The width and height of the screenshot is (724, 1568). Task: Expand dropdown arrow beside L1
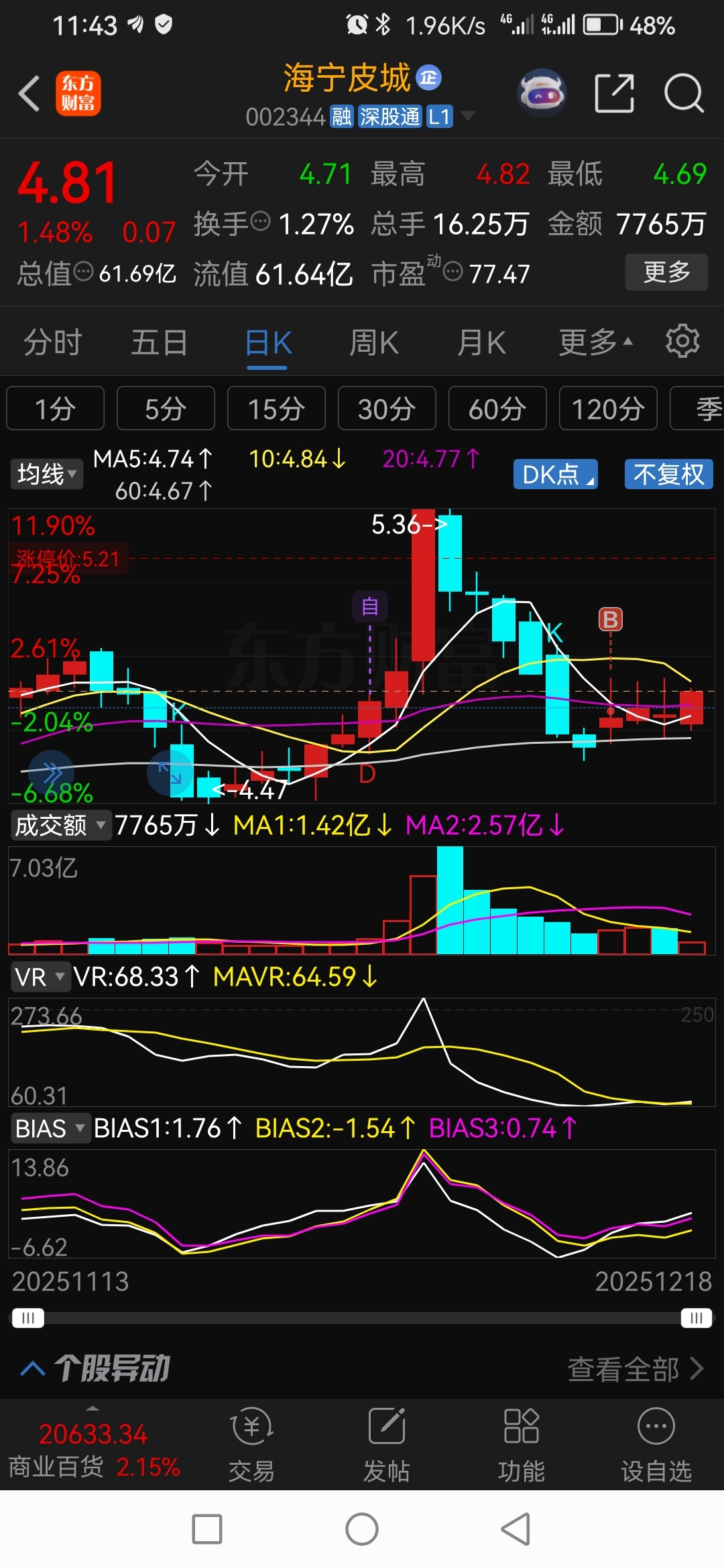tap(468, 116)
